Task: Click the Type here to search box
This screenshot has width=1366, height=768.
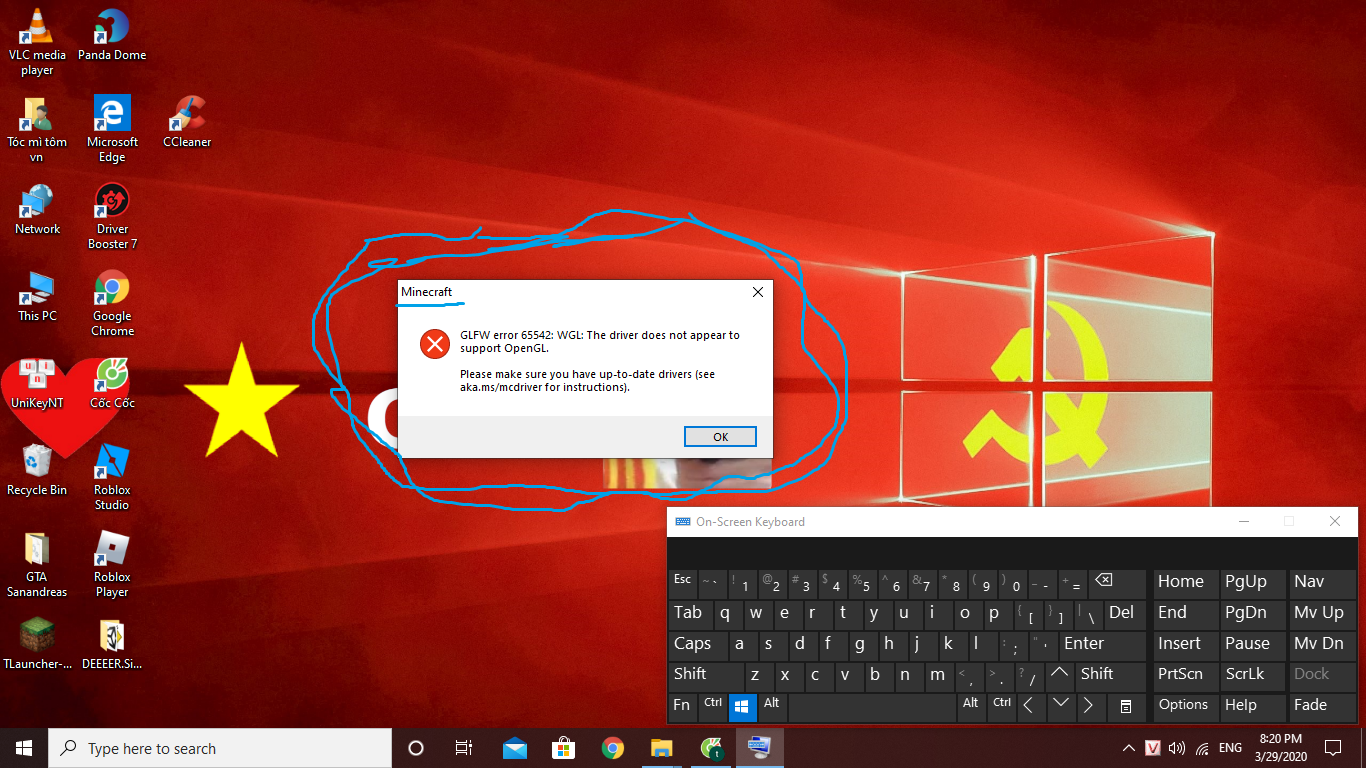Action: [220, 748]
